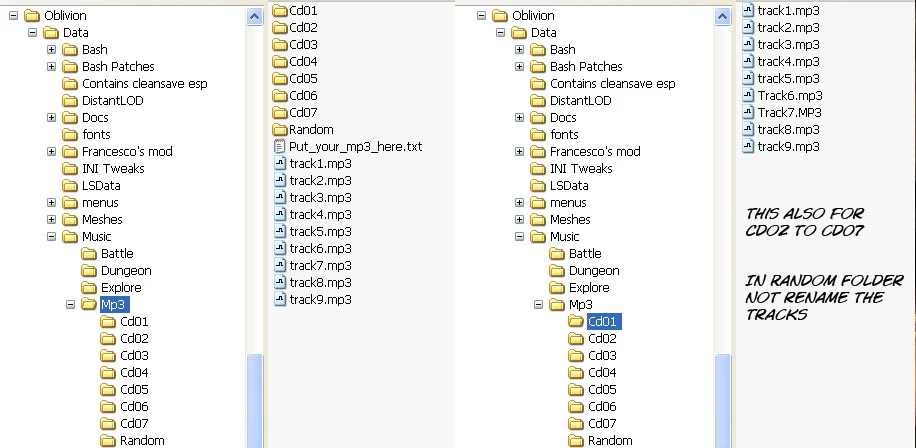This screenshot has height=448, width=916.
Task: Collapse the Oblivion folder in left tree
Action: pyautogui.click(x=13, y=16)
